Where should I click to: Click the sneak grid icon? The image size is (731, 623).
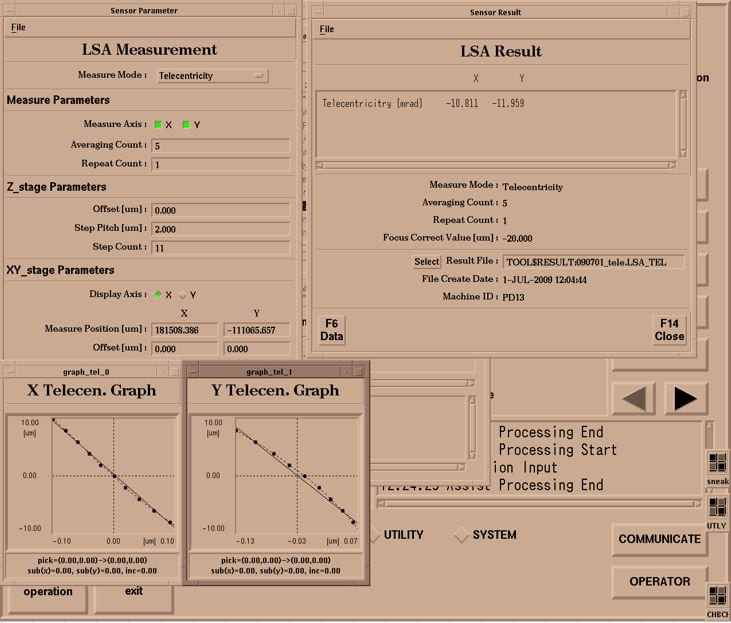(717, 463)
